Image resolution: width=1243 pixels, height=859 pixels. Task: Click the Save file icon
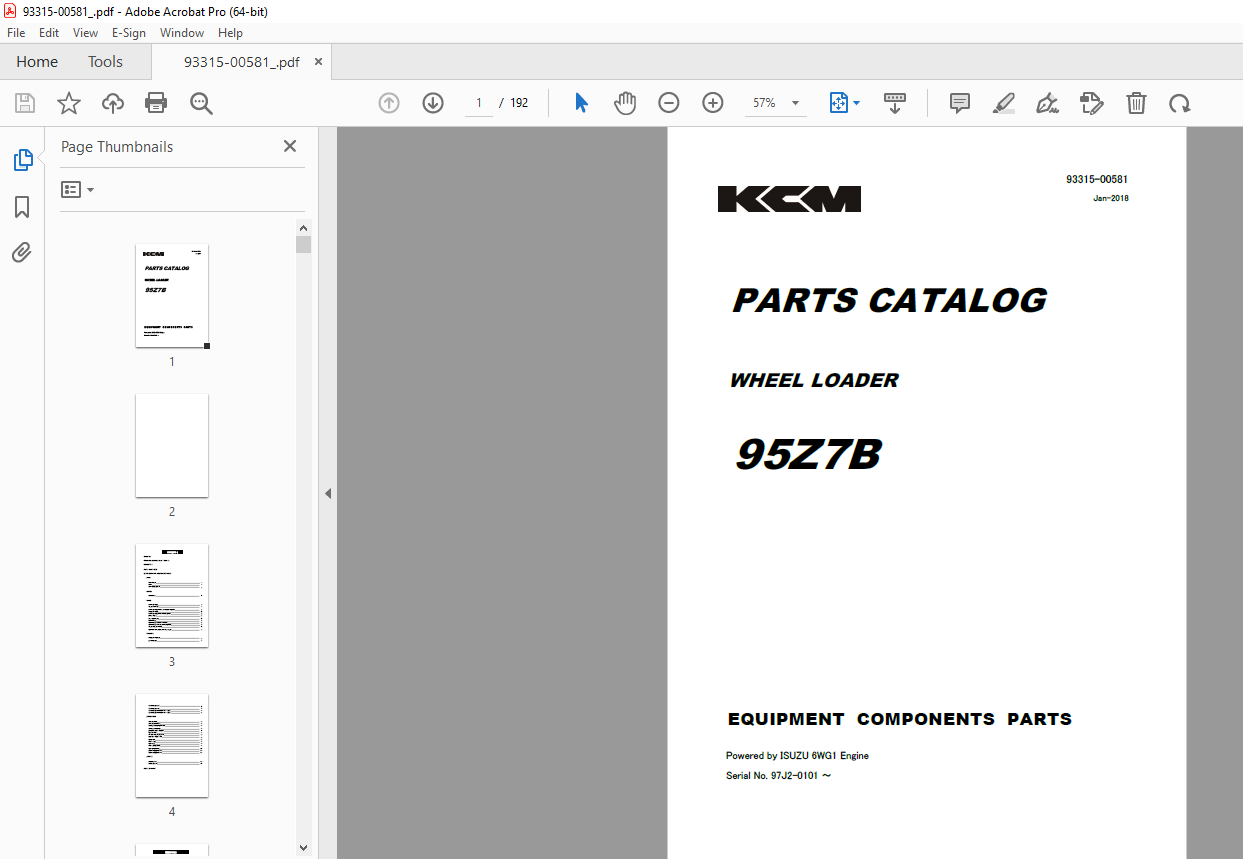[25, 103]
